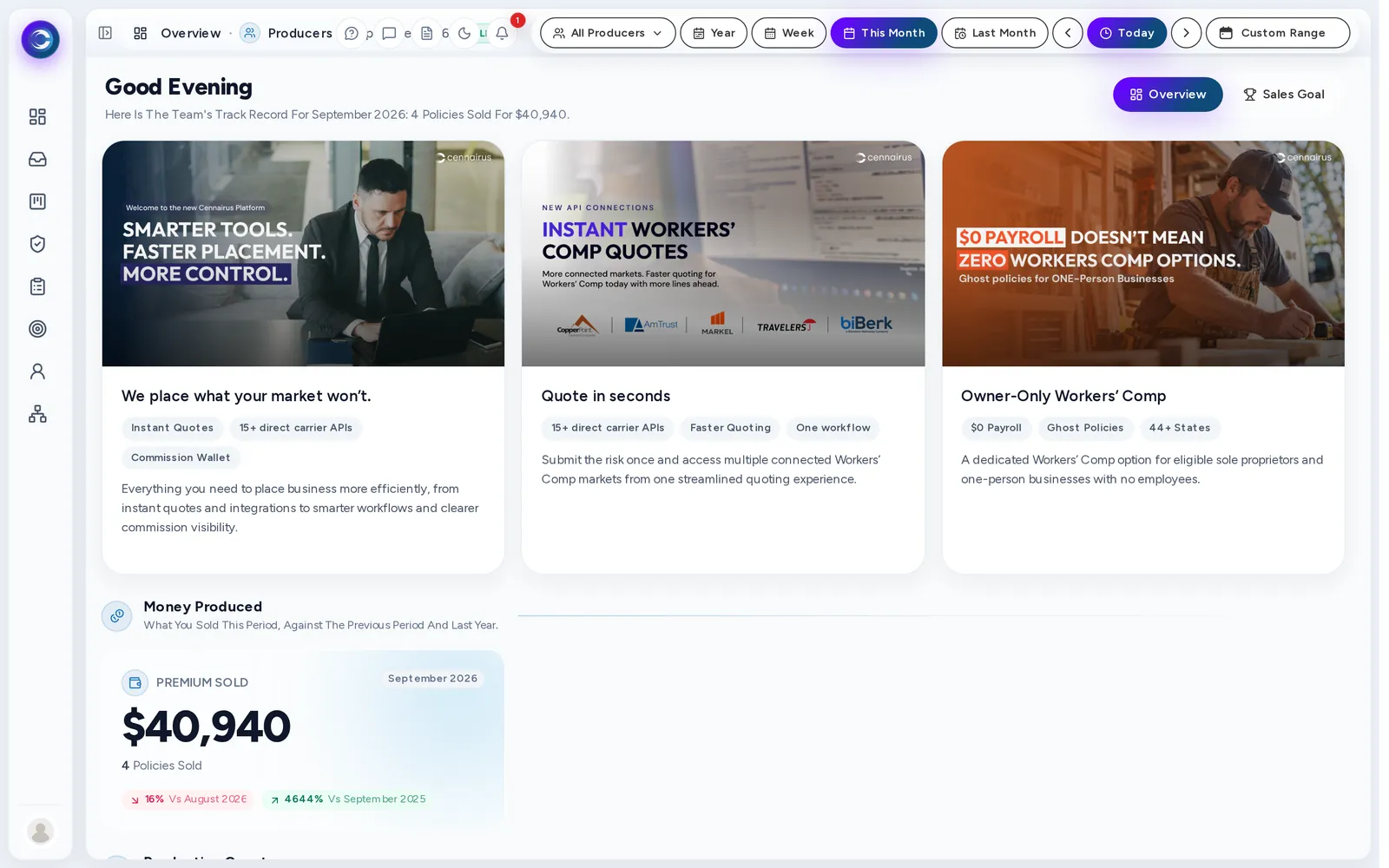
Task: Click the Producers people icon in the breadcrumb
Action: point(250,33)
